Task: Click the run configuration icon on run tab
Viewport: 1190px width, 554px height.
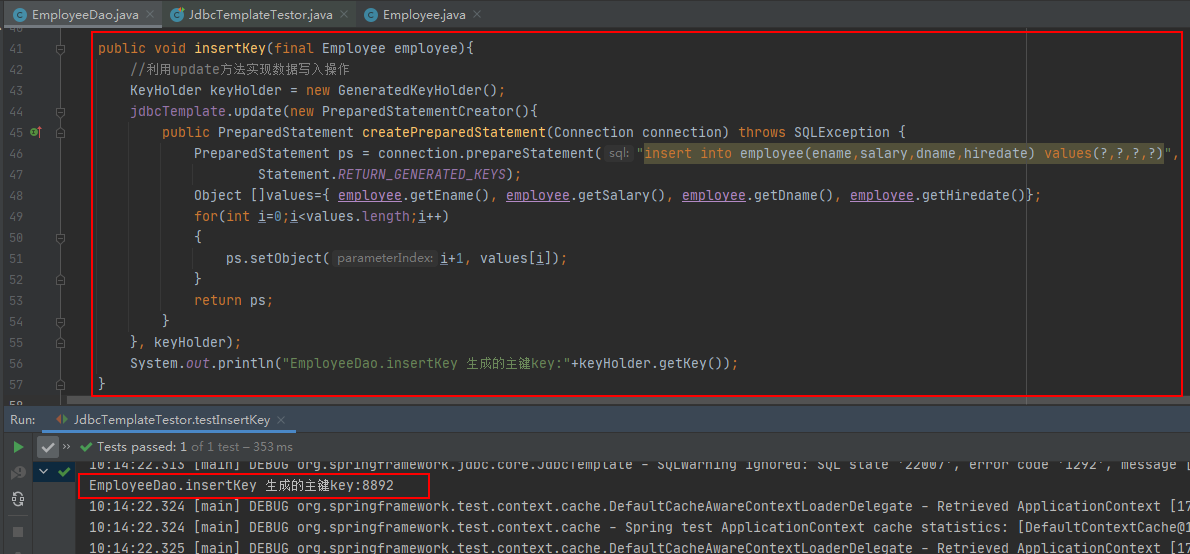Action: click(x=62, y=420)
